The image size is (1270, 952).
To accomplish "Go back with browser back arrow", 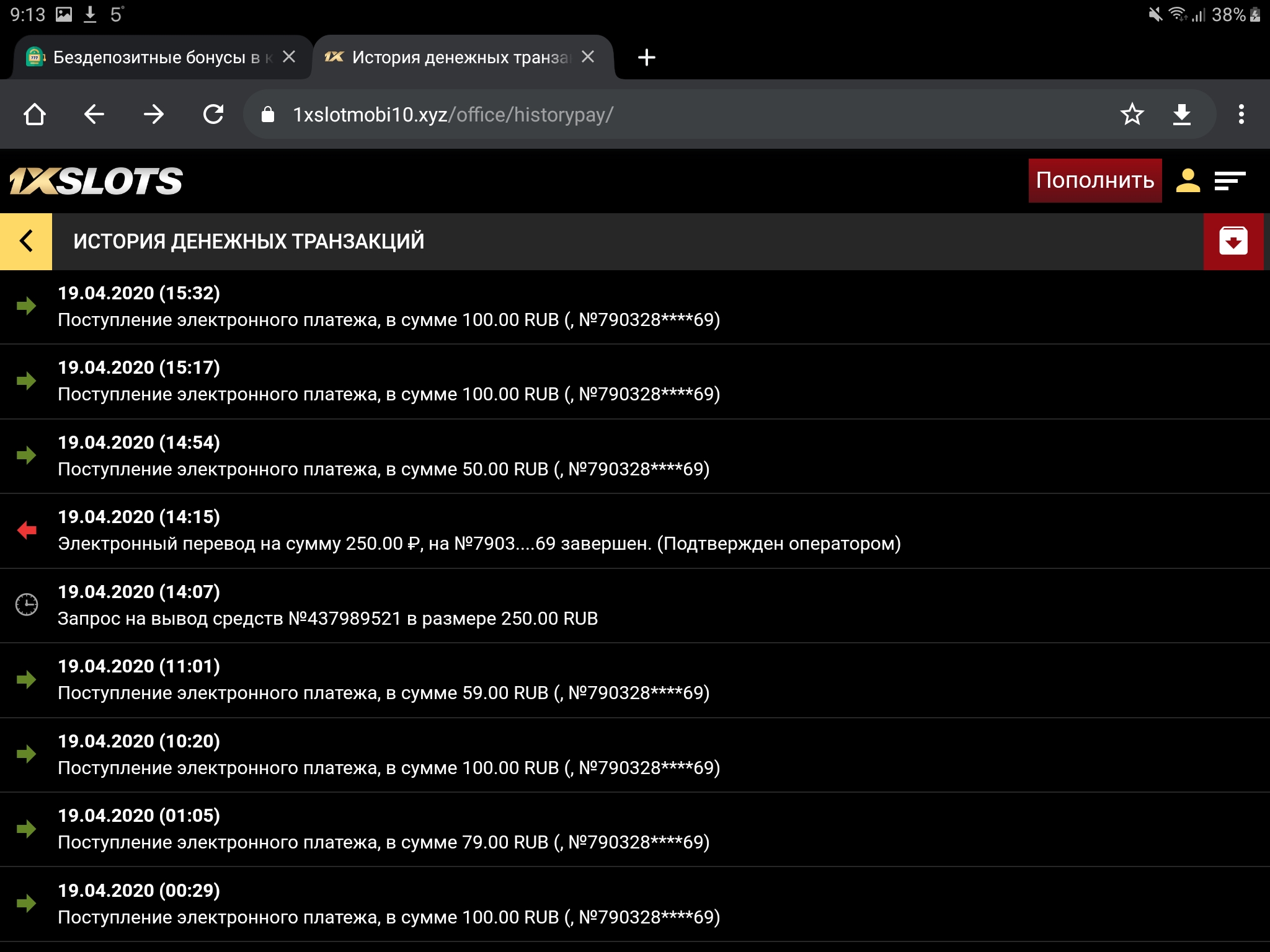I will pos(94,115).
